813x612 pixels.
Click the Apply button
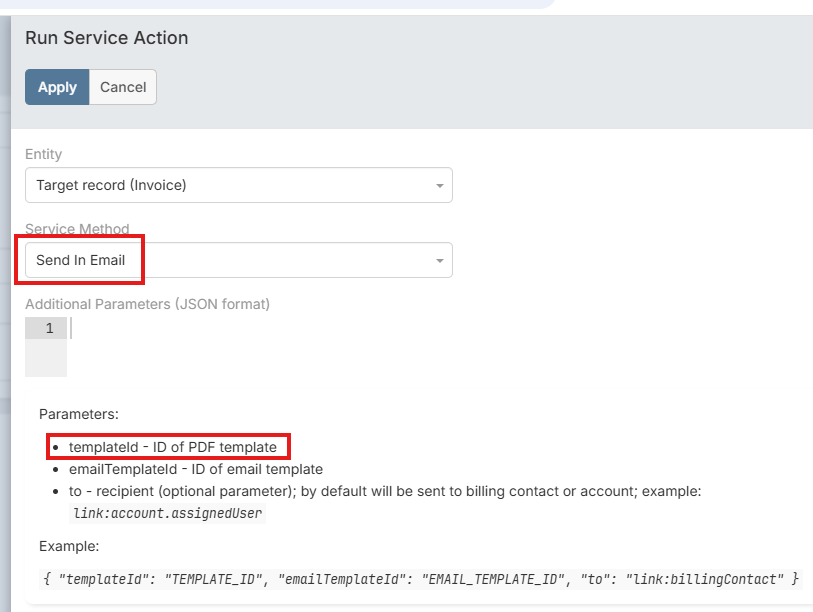tap(57, 87)
